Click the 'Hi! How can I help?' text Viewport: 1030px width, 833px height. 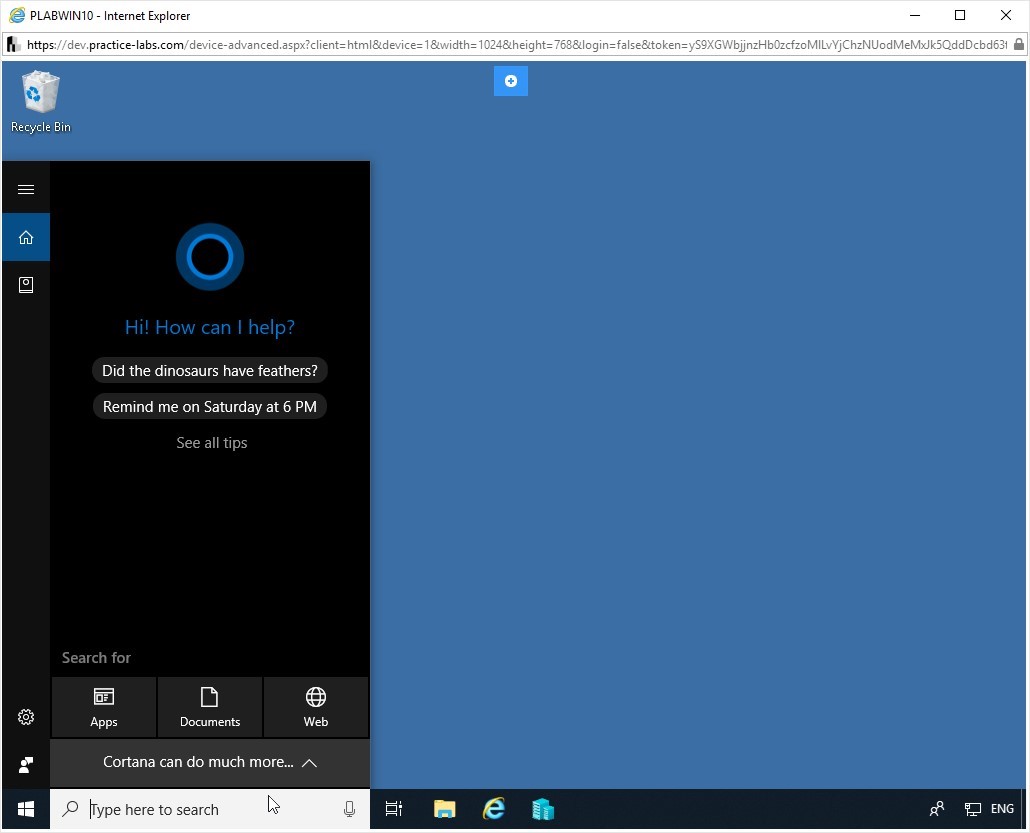point(210,327)
